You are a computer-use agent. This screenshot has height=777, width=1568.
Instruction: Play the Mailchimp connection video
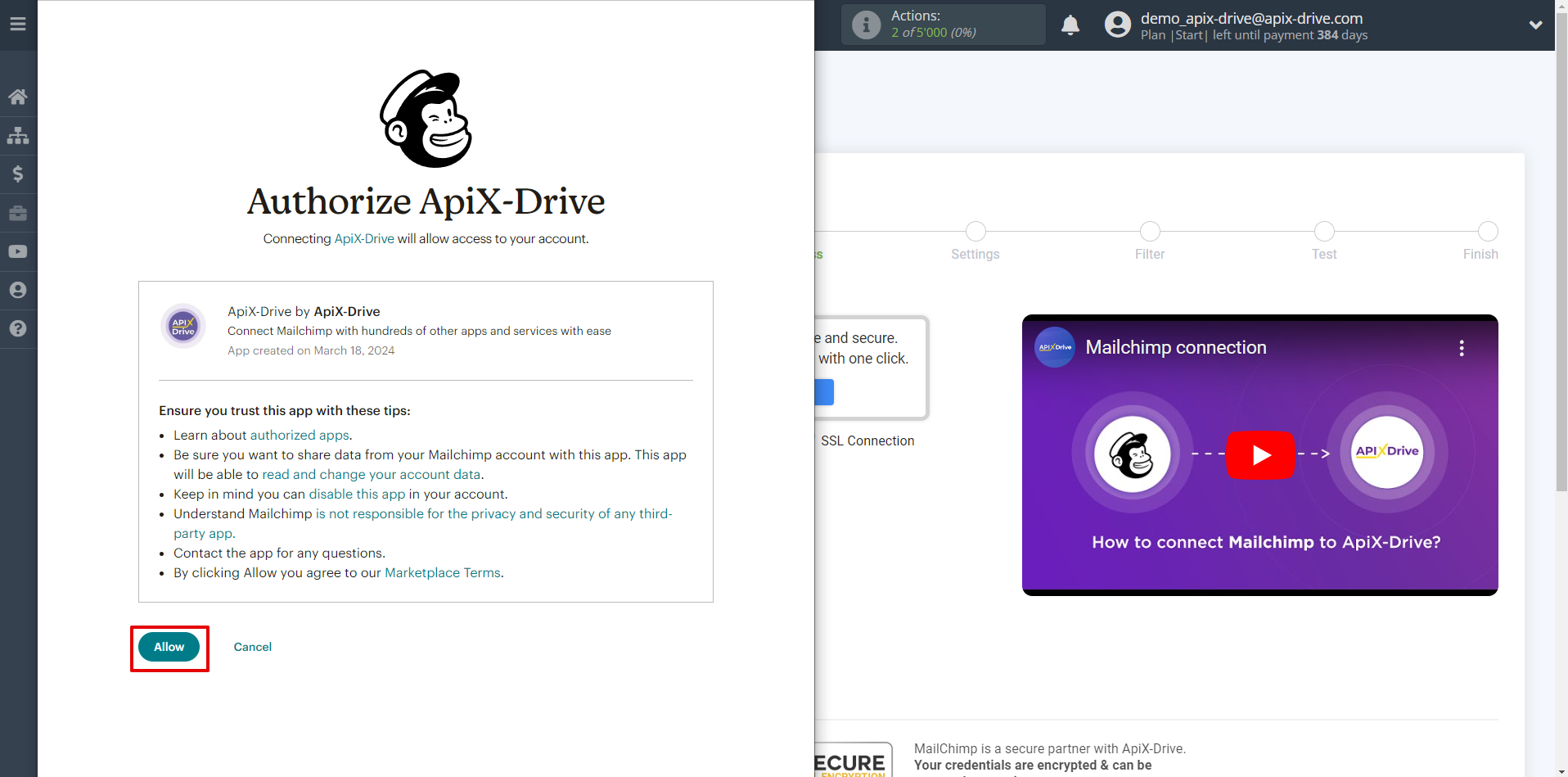pos(1260,454)
